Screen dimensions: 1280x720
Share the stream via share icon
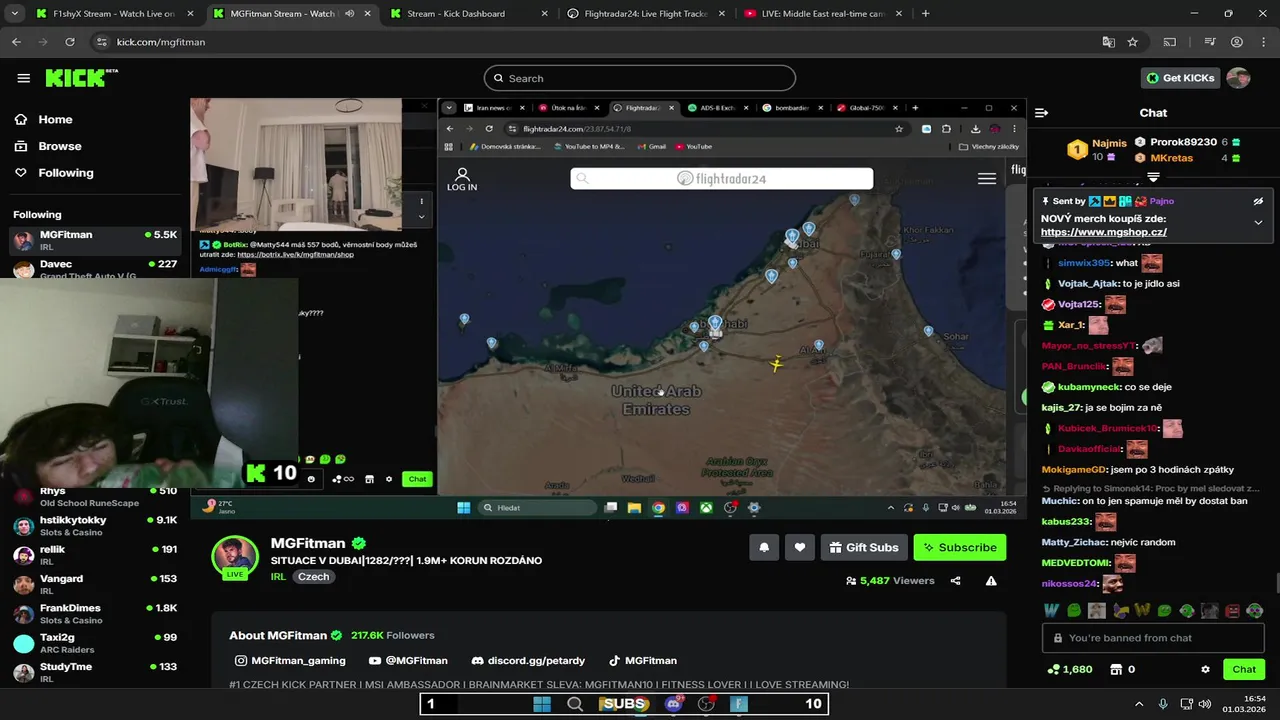955,581
